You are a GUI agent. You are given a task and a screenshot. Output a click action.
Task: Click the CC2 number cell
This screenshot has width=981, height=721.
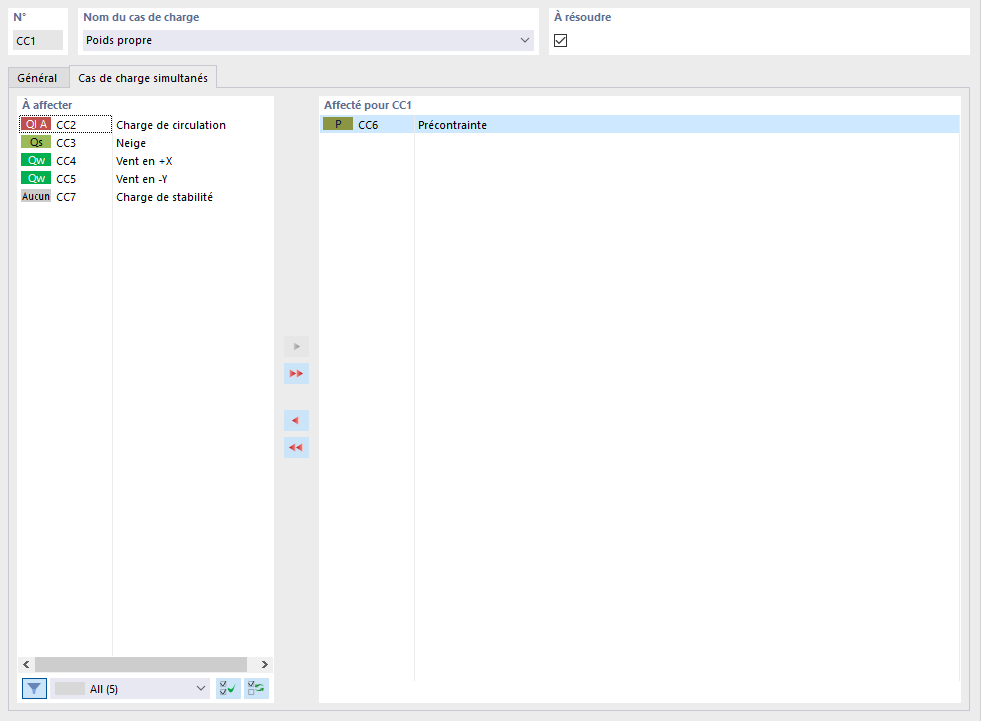66,125
